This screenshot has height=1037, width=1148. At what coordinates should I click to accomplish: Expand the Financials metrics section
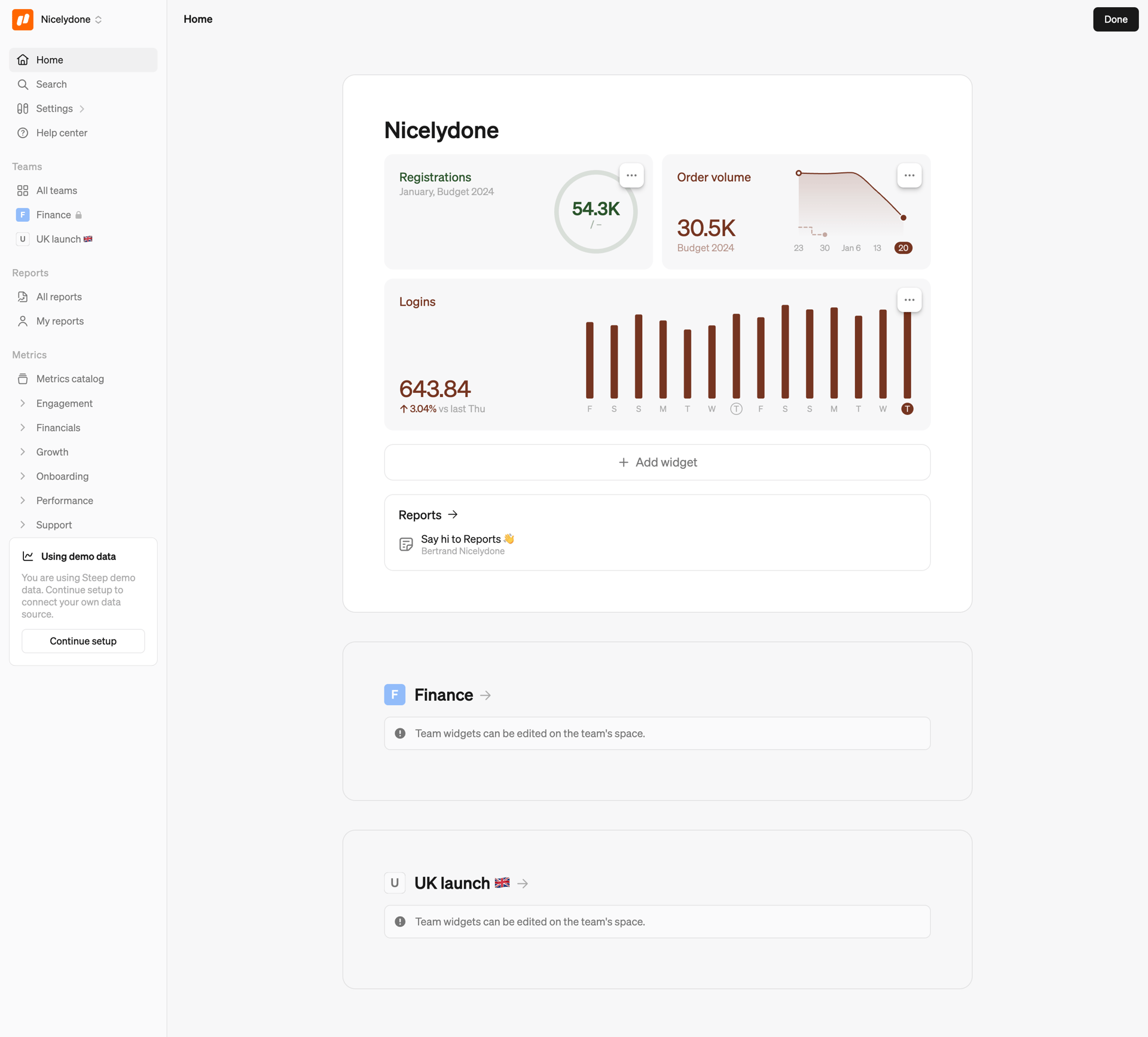pyautogui.click(x=23, y=428)
